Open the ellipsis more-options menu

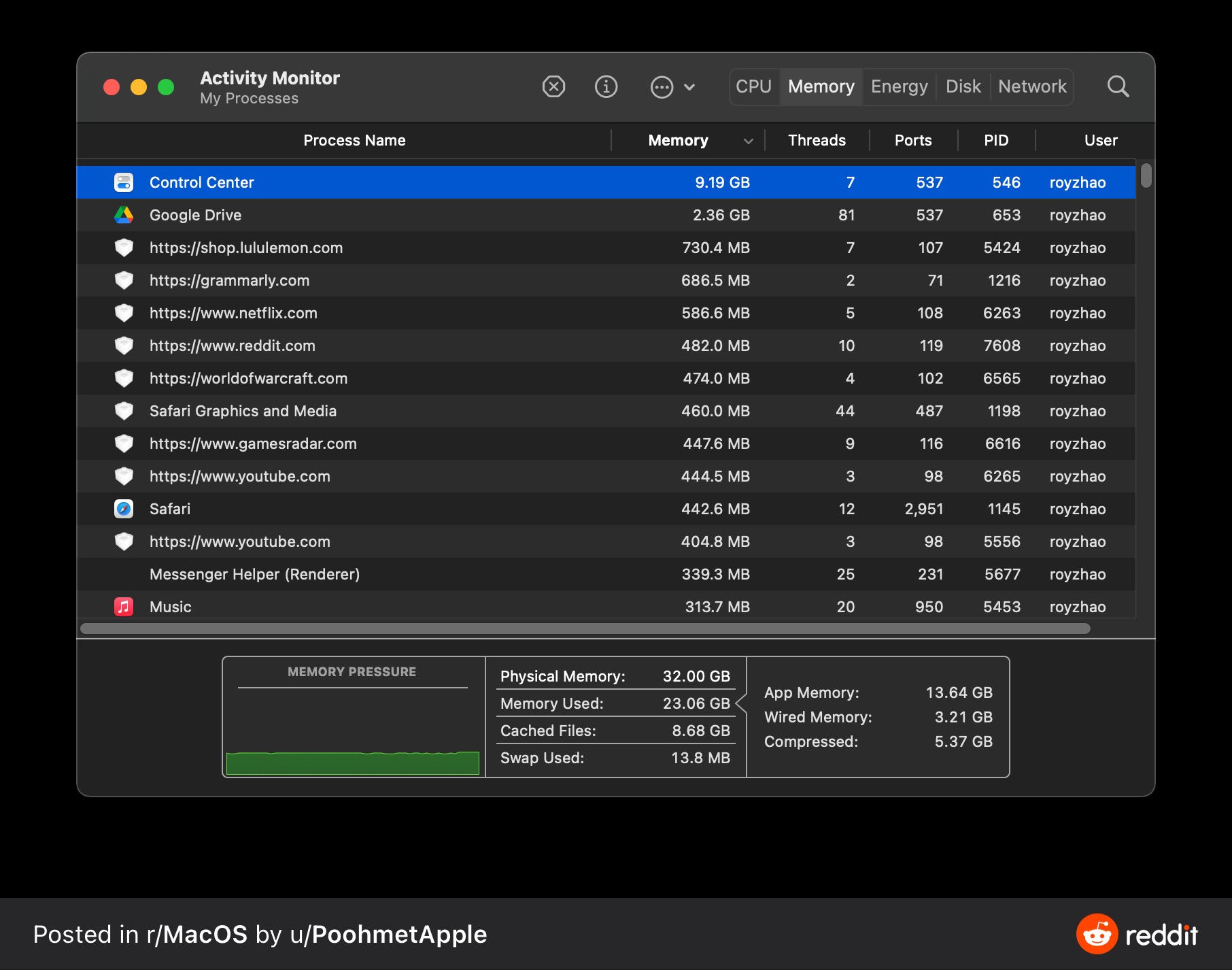pyautogui.click(x=672, y=86)
